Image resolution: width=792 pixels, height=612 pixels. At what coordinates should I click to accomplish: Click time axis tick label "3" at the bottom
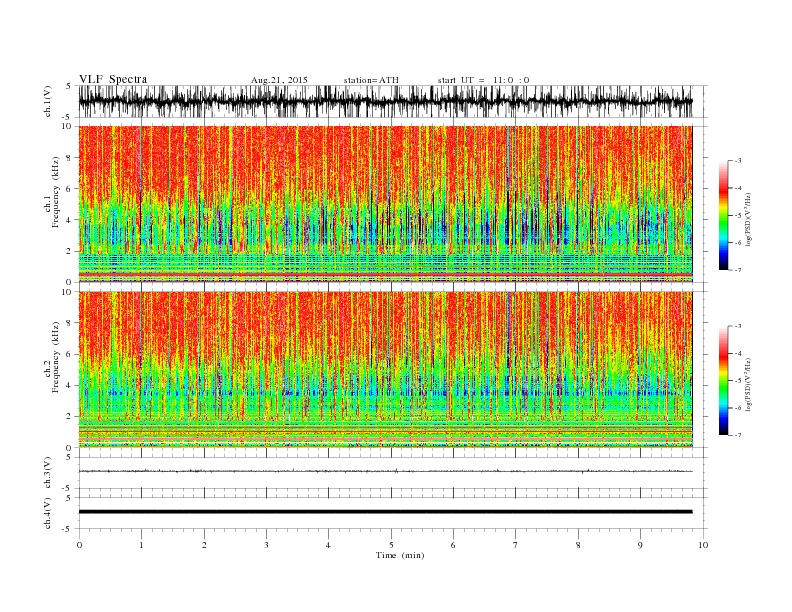266,545
